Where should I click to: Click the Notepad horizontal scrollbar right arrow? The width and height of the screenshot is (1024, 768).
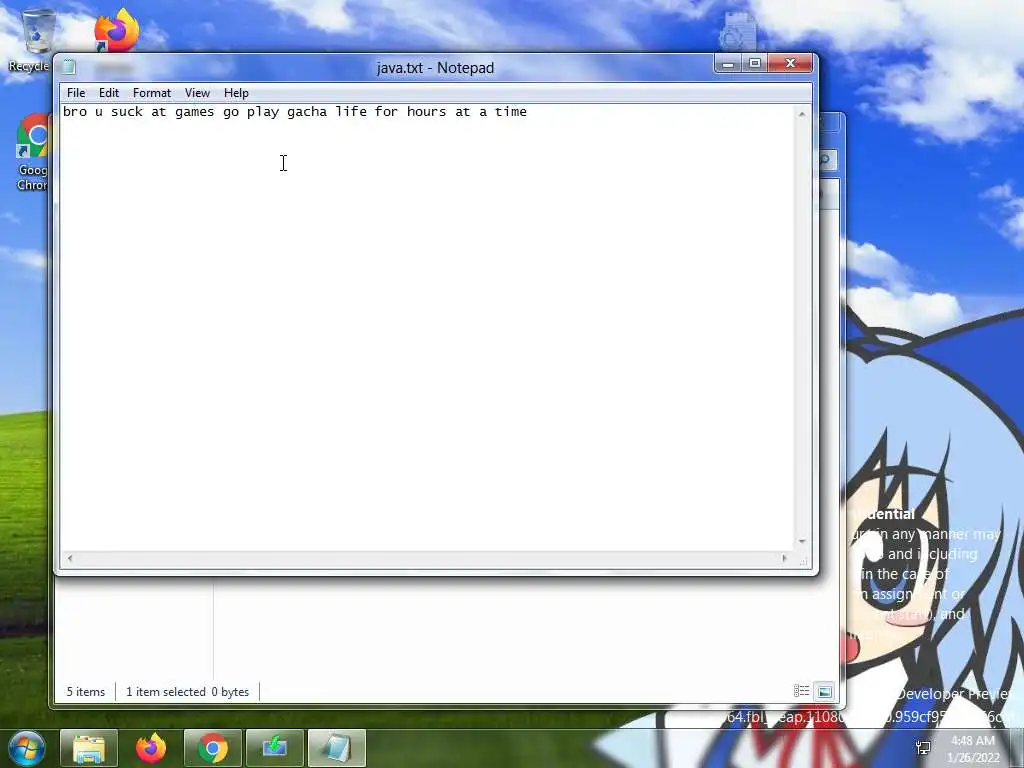pyautogui.click(x=785, y=558)
